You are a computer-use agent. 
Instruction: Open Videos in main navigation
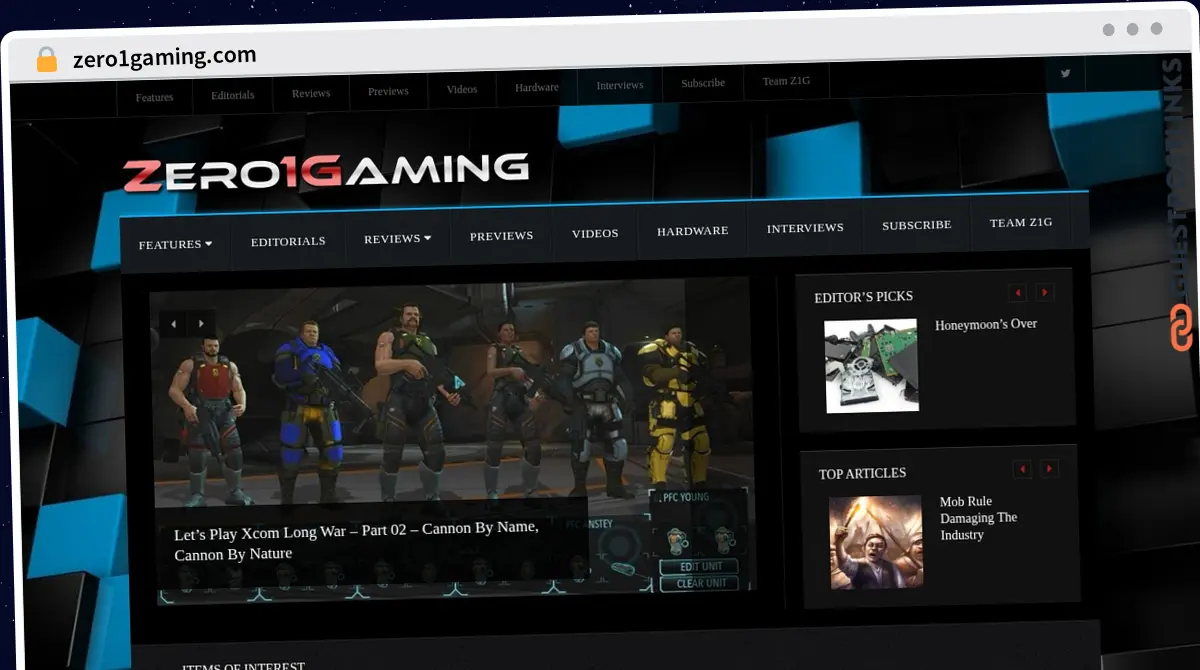tap(595, 233)
